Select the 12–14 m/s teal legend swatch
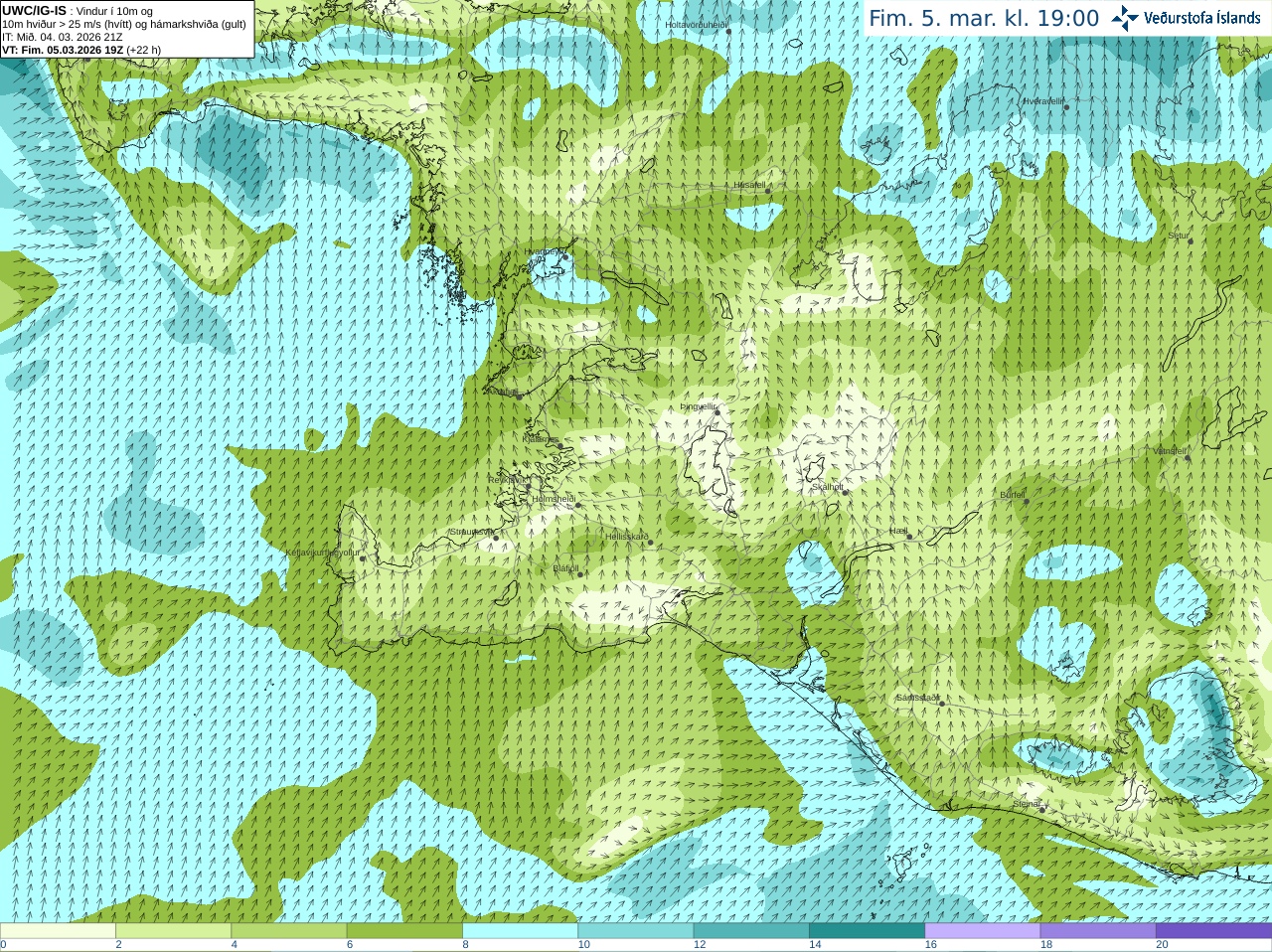1272x952 pixels. [x=751, y=931]
